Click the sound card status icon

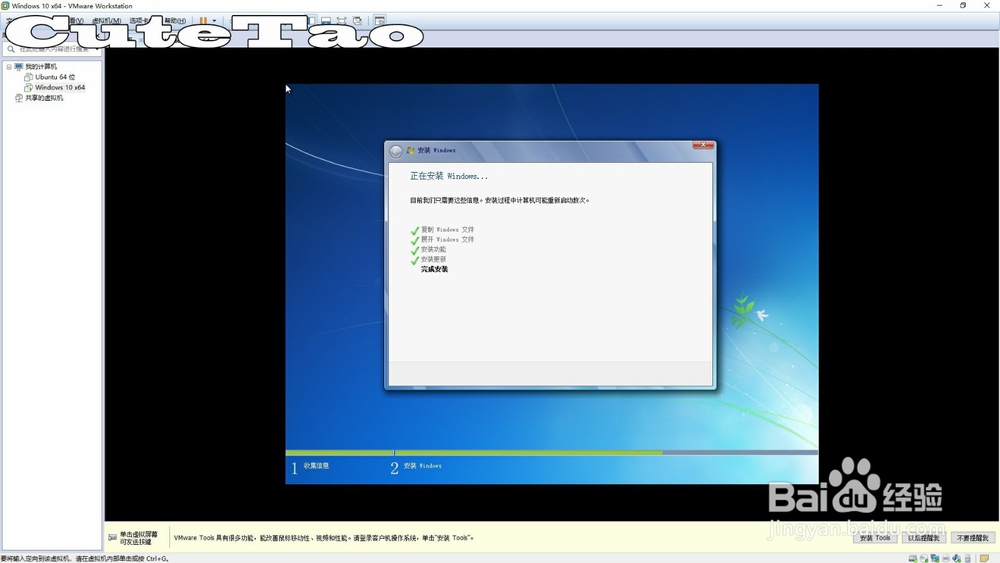(x=957, y=559)
